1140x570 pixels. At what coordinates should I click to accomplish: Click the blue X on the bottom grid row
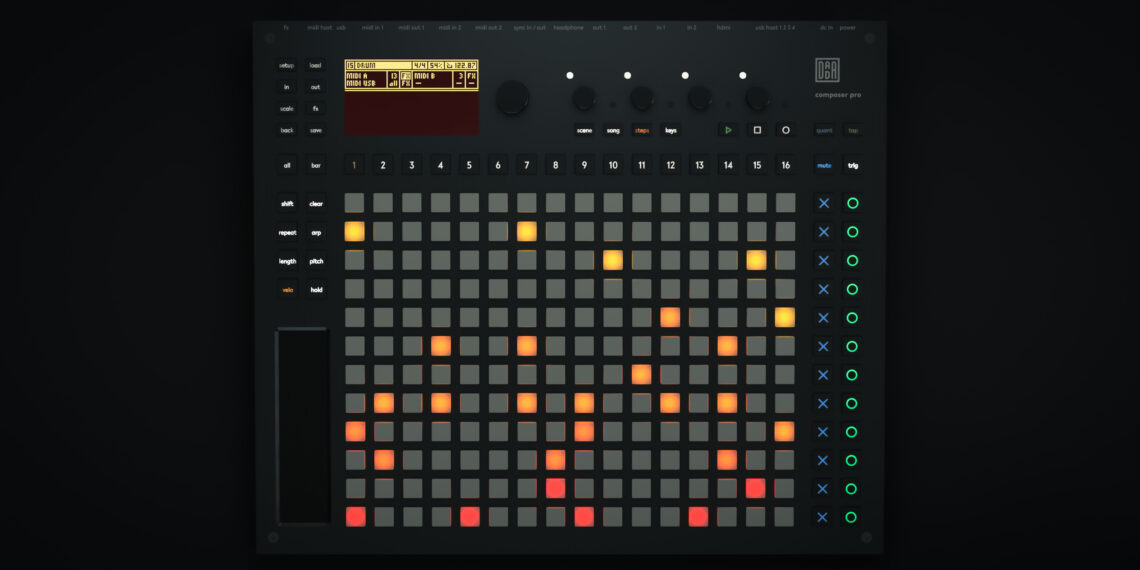point(824,517)
